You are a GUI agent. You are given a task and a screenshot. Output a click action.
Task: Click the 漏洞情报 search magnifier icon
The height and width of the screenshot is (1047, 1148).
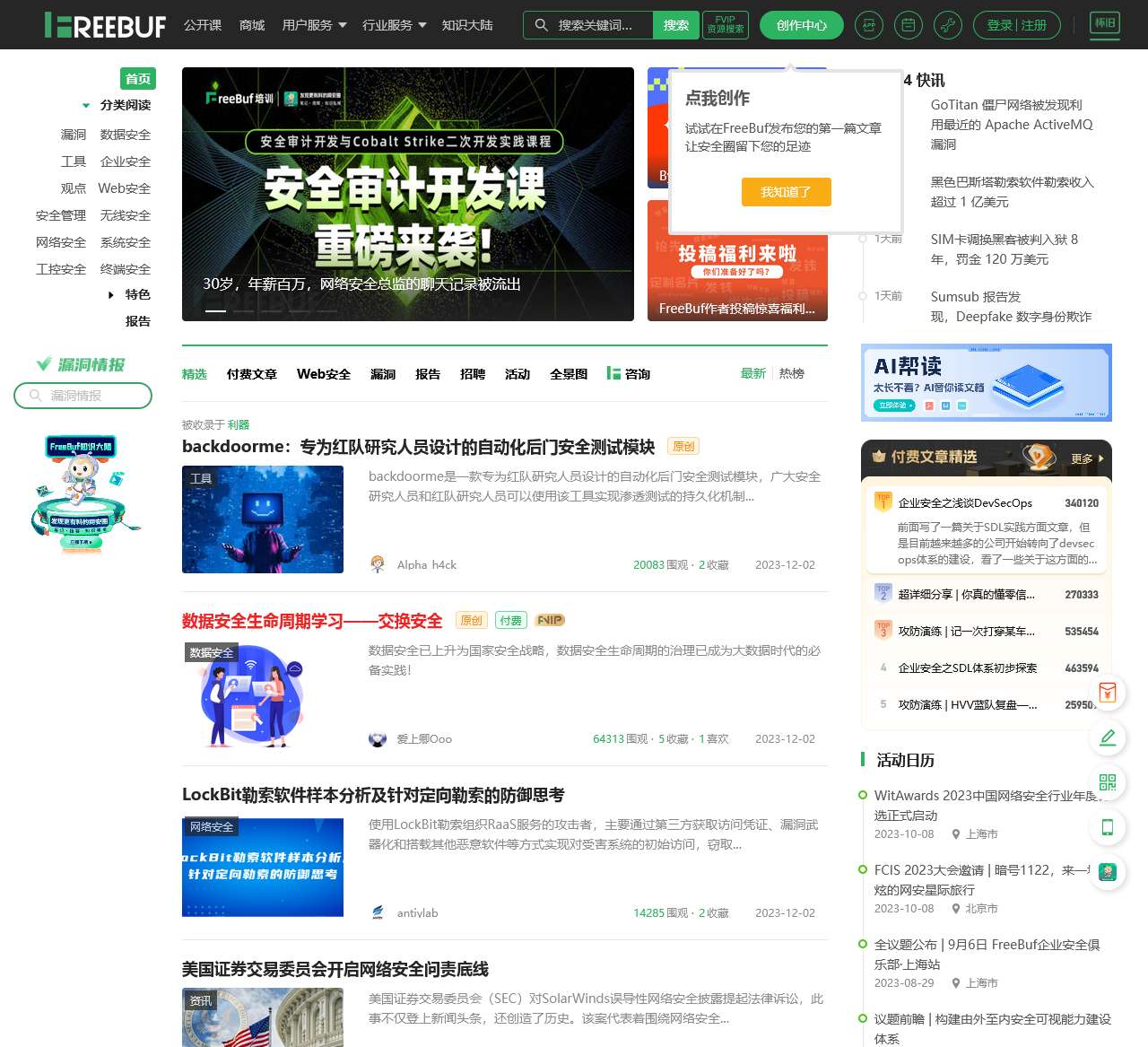click(36, 396)
